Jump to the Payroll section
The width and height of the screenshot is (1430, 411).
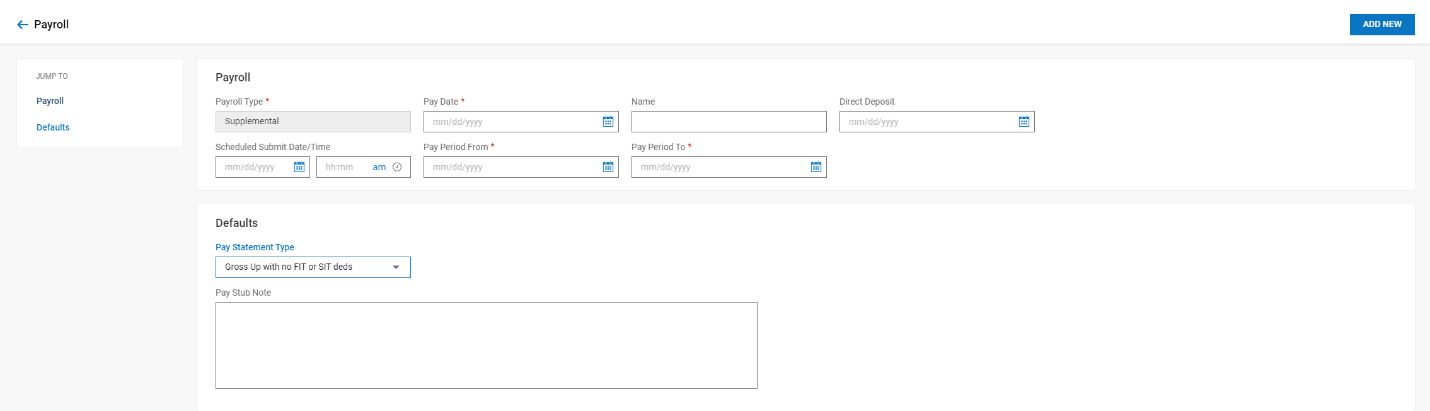pos(50,101)
